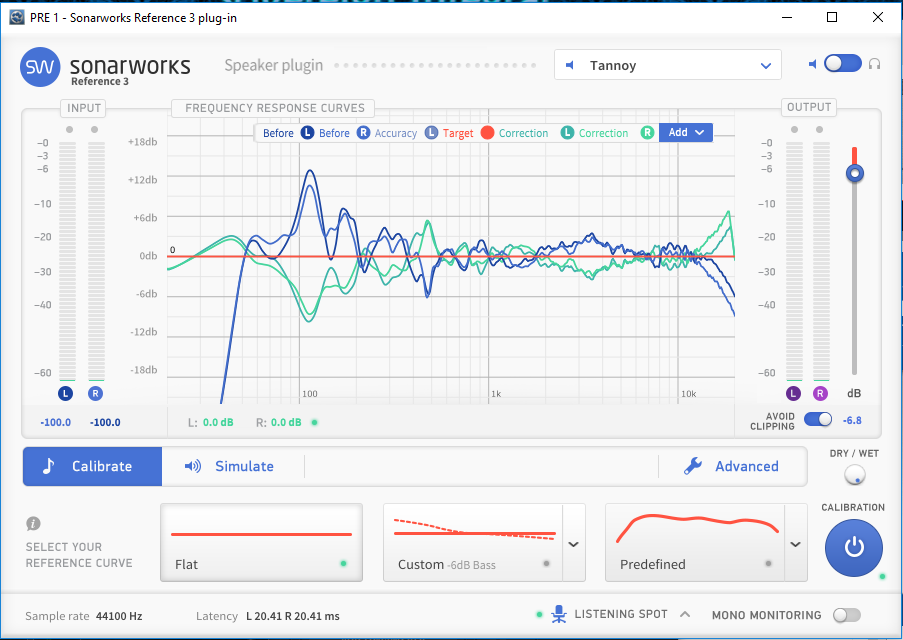
Task: Click the right input level -100.0 value
Action: (x=105, y=422)
